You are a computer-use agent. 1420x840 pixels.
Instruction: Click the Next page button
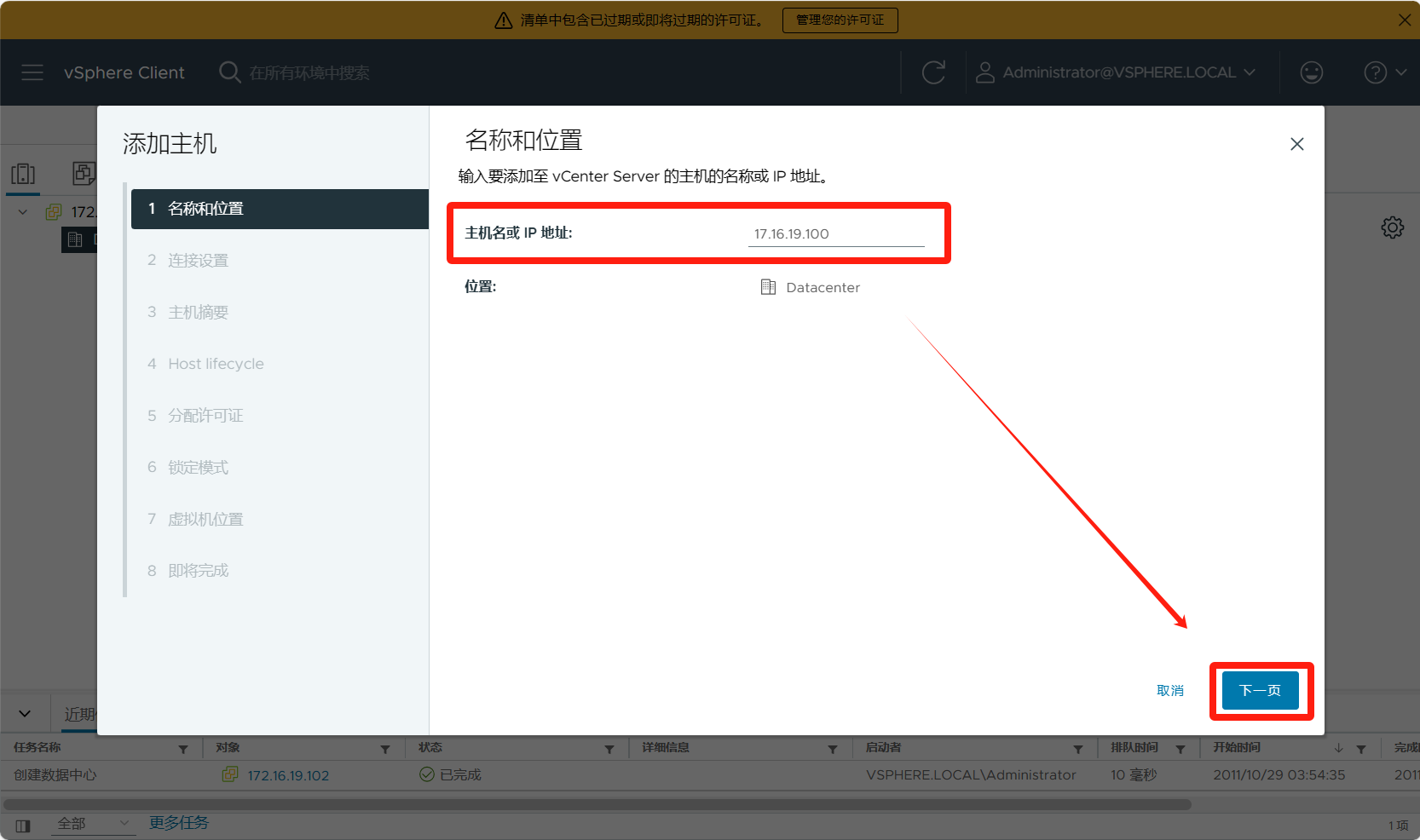pyautogui.click(x=1260, y=690)
